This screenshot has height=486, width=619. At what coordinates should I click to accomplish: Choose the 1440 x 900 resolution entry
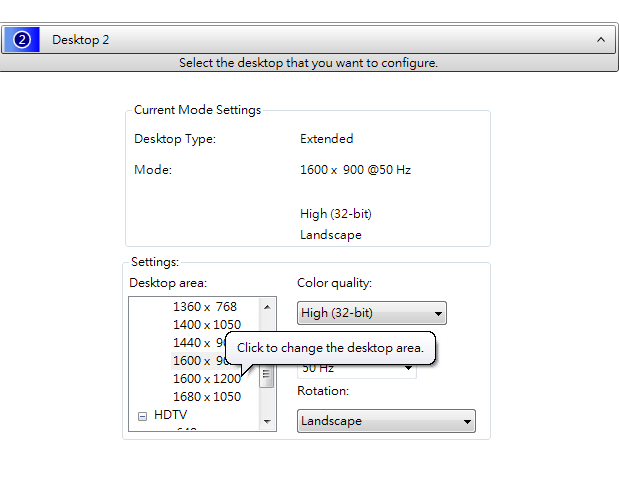point(199,343)
